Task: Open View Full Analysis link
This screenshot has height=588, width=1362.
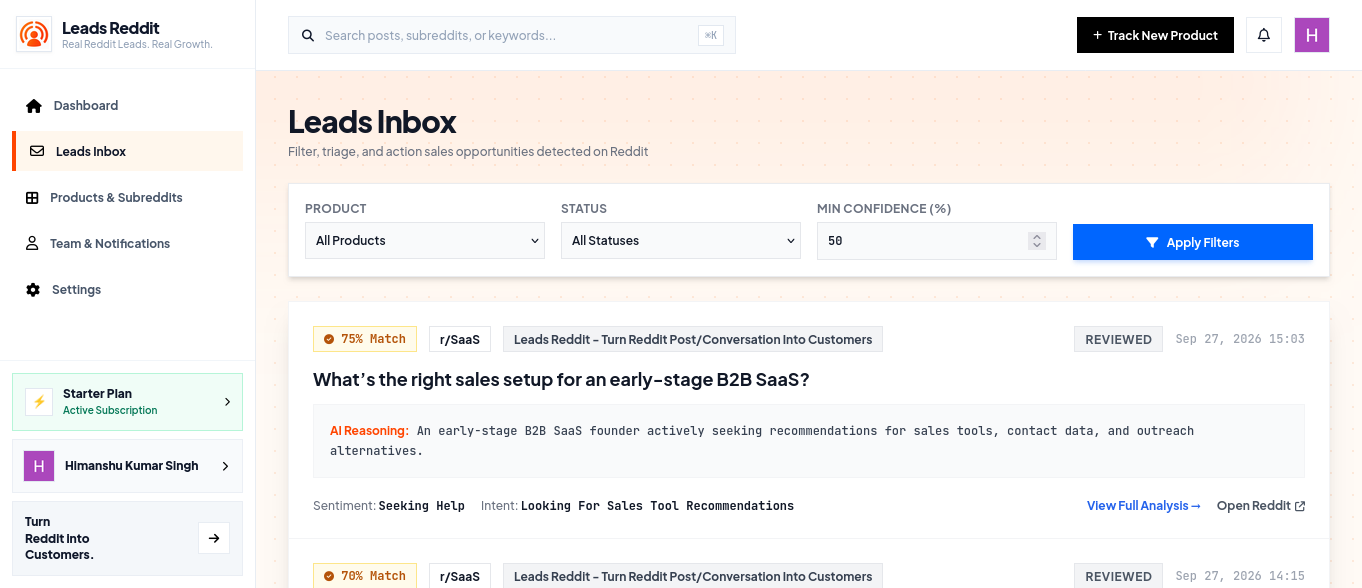Action: [x=1144, y=506]
